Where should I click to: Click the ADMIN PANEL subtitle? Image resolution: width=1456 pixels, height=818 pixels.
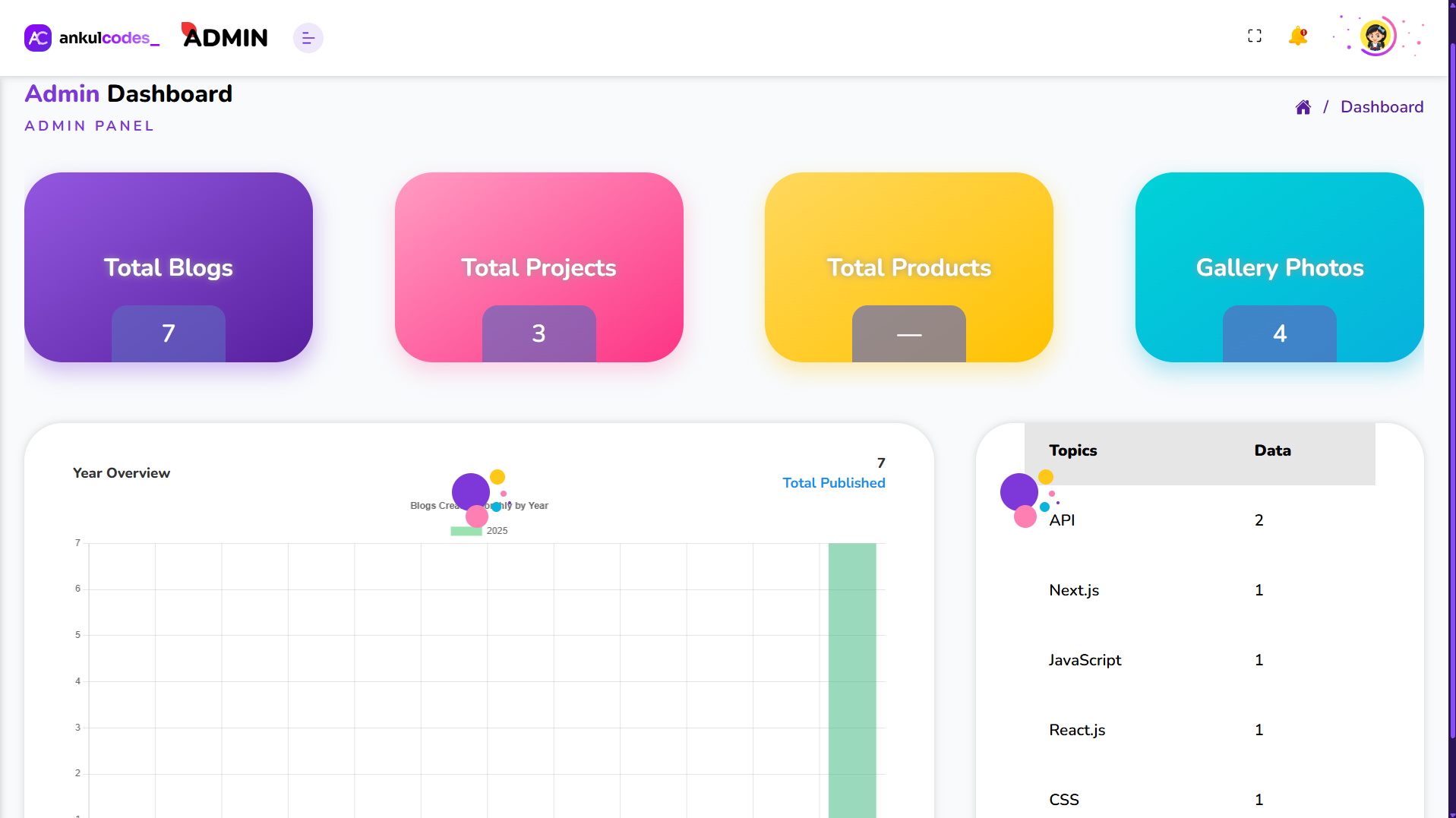click(x=90, y=126)
